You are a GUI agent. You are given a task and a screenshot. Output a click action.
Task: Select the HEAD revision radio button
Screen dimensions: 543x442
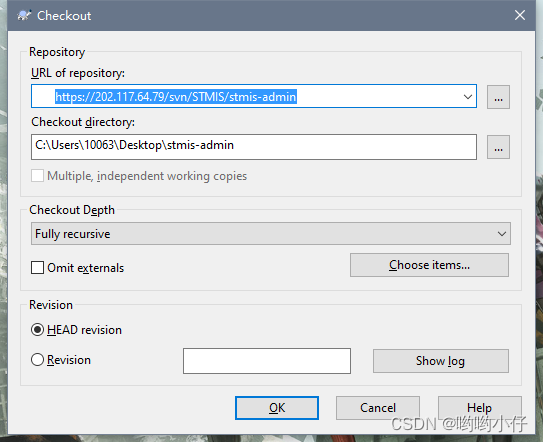pyautogui.click(x=37, y=330)
